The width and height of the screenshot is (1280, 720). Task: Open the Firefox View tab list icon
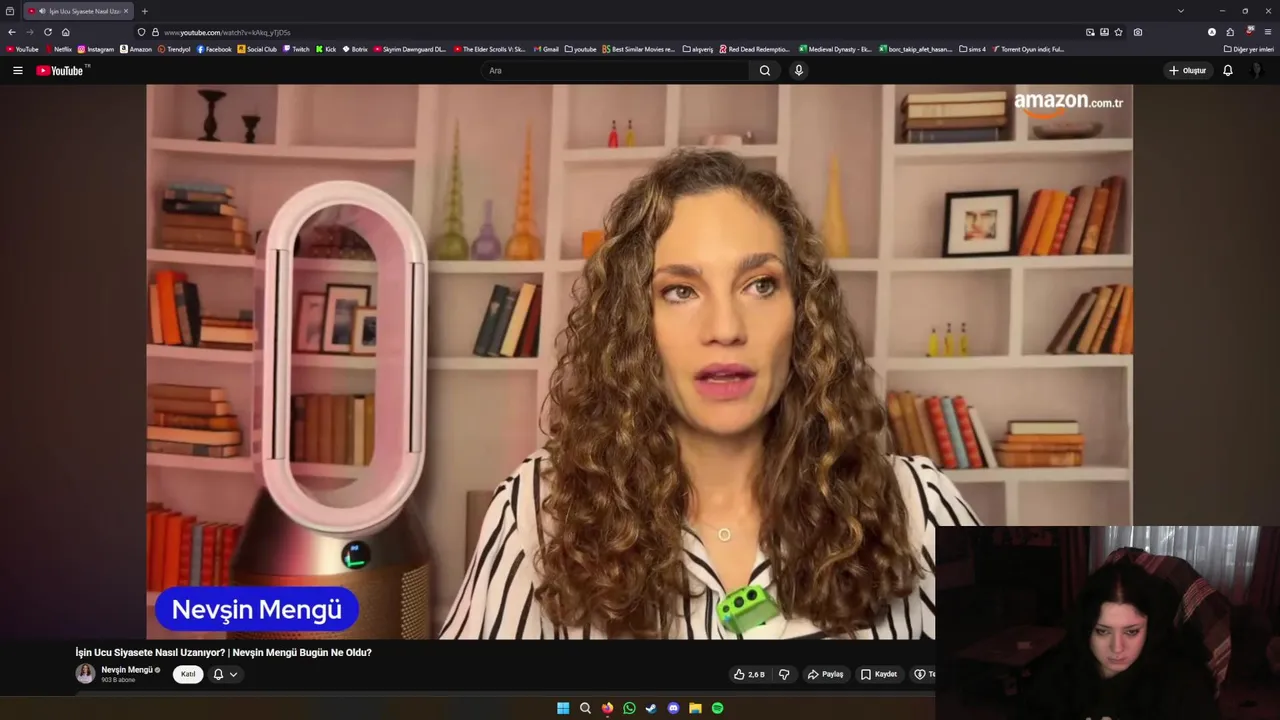(x=10, y=11)
